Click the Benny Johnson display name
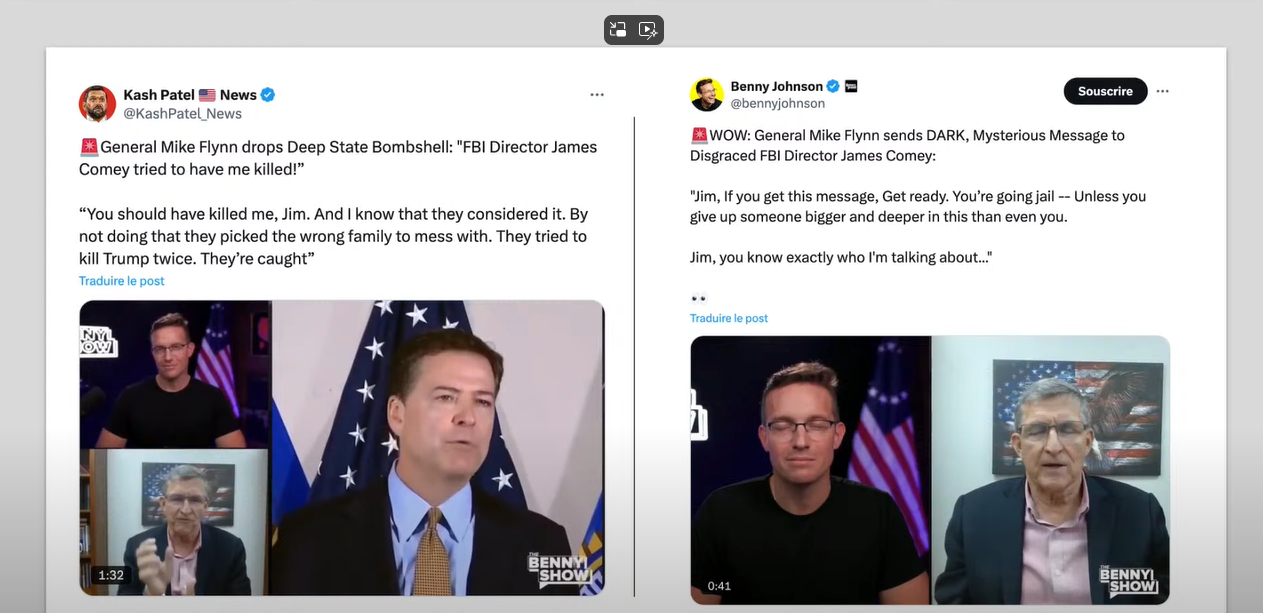This screenshot has height=613, width=1263. point(777,86)
